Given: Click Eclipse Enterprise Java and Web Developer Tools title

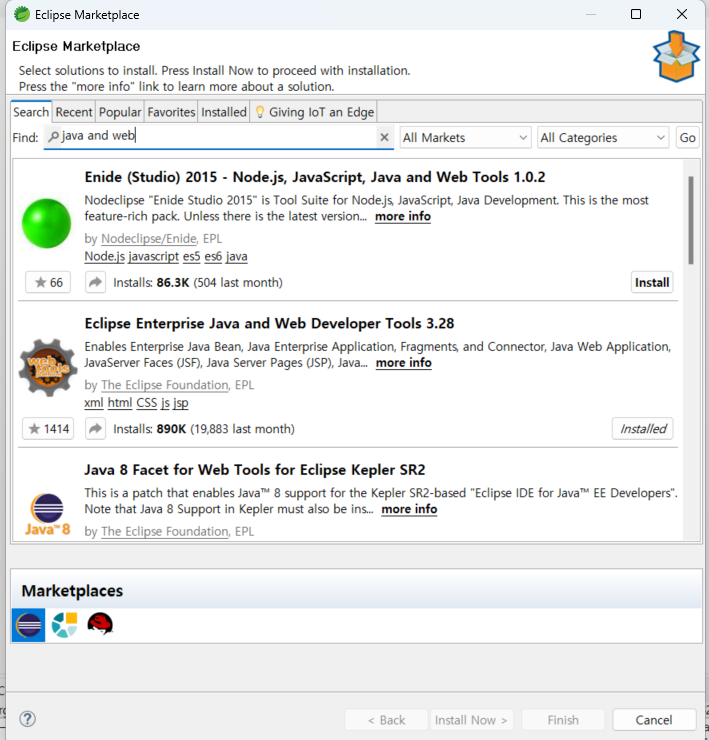Looking at the screenshot, I should coord(269,323).
